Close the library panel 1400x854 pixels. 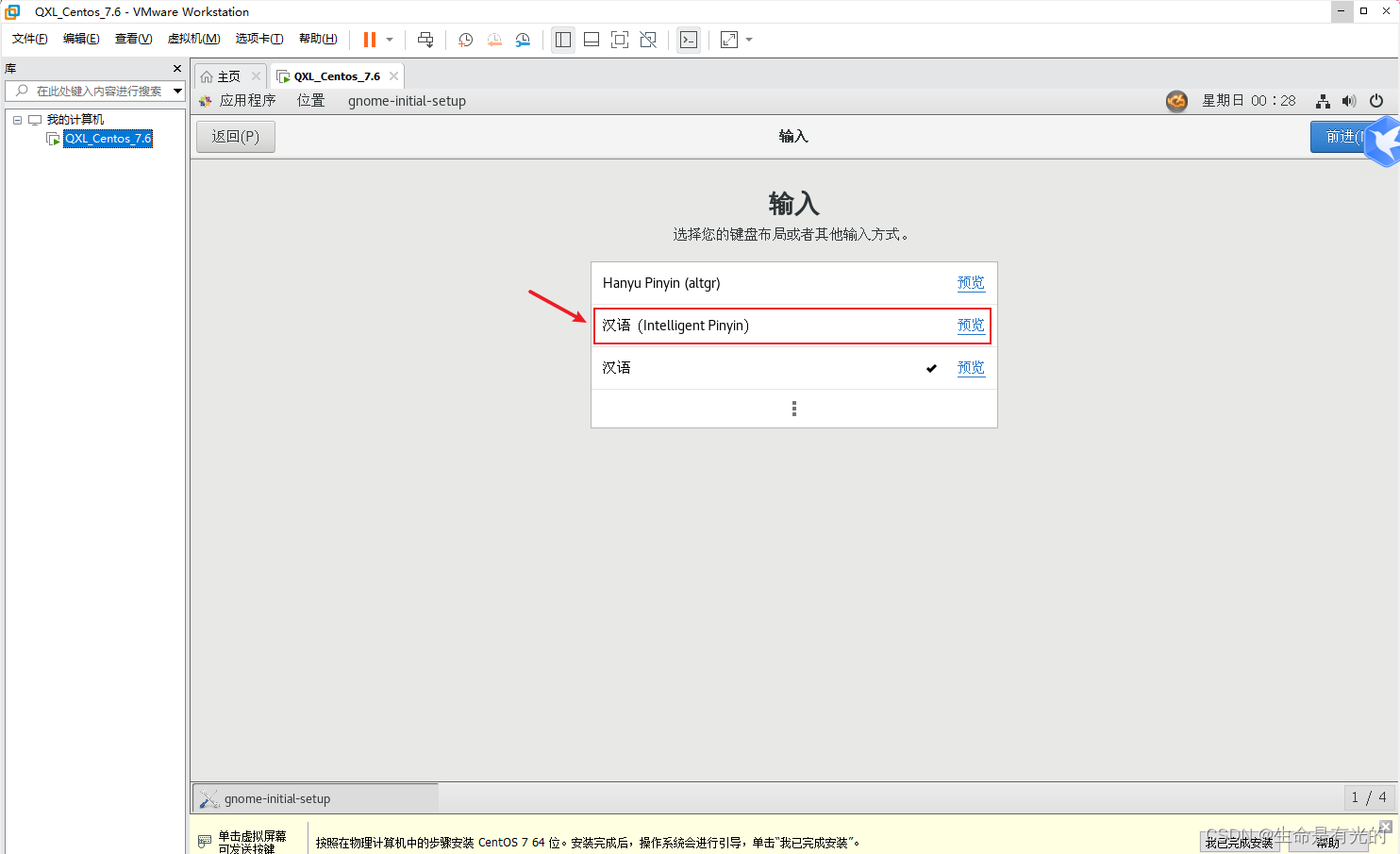coord(176,69)
